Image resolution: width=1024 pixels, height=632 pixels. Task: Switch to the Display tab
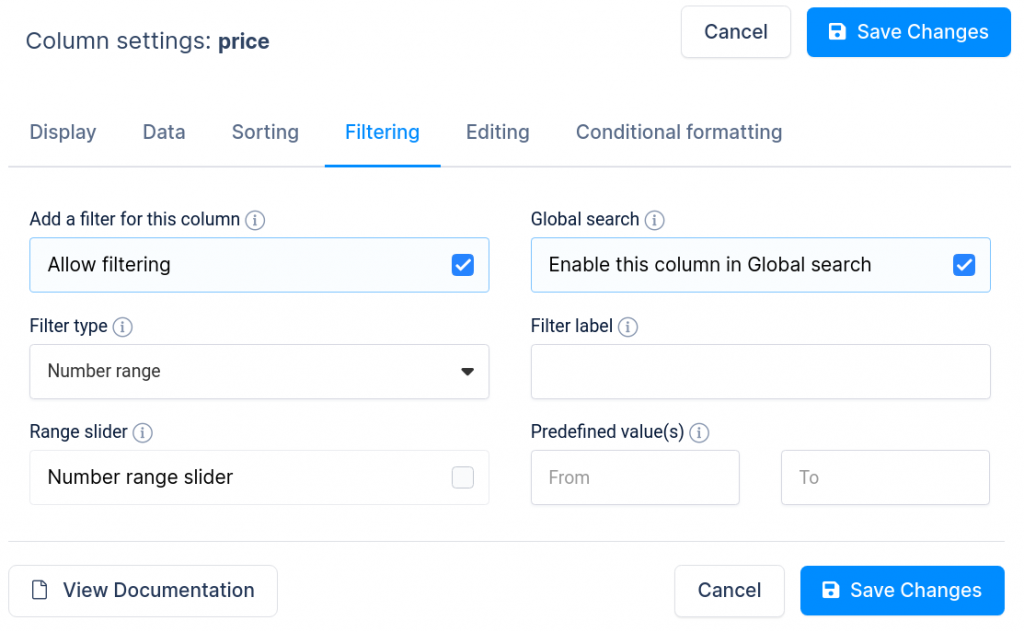(62, 132)
